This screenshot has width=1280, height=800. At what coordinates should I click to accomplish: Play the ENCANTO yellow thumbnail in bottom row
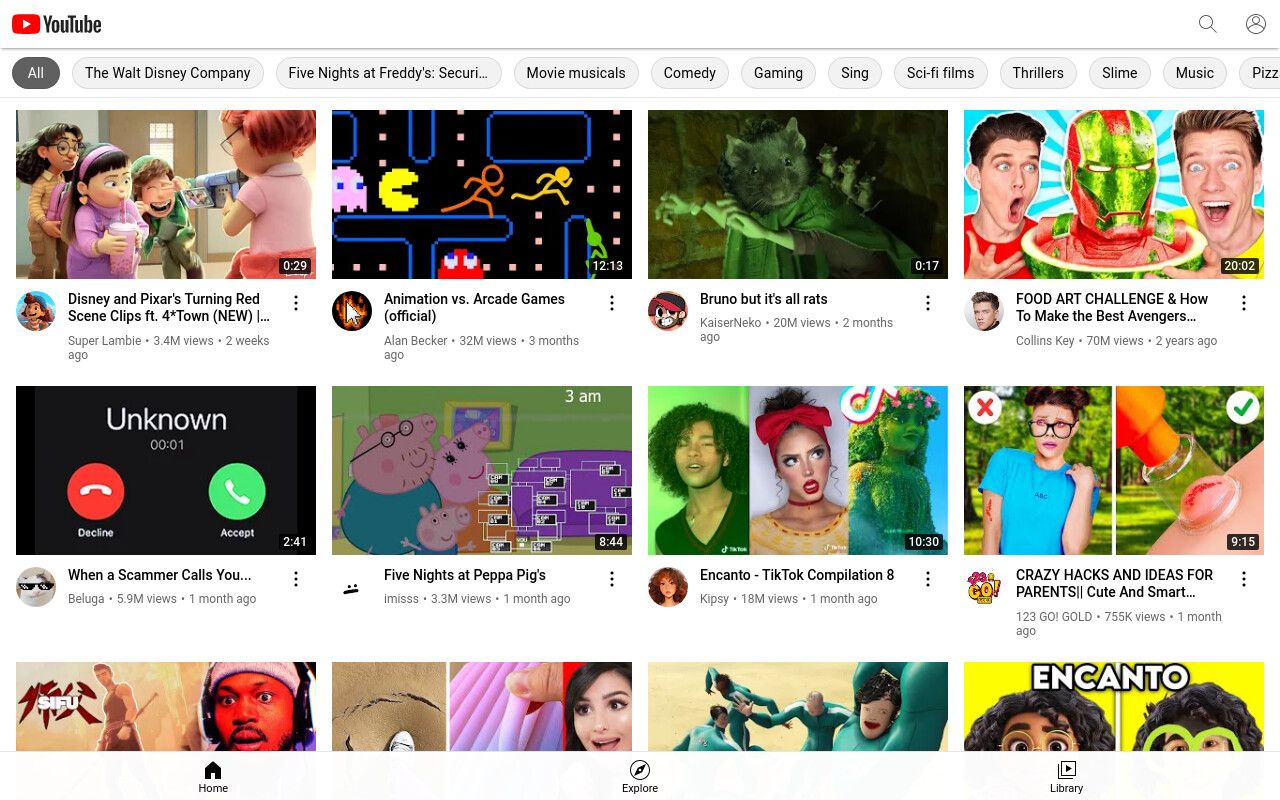coord(1114,706)
